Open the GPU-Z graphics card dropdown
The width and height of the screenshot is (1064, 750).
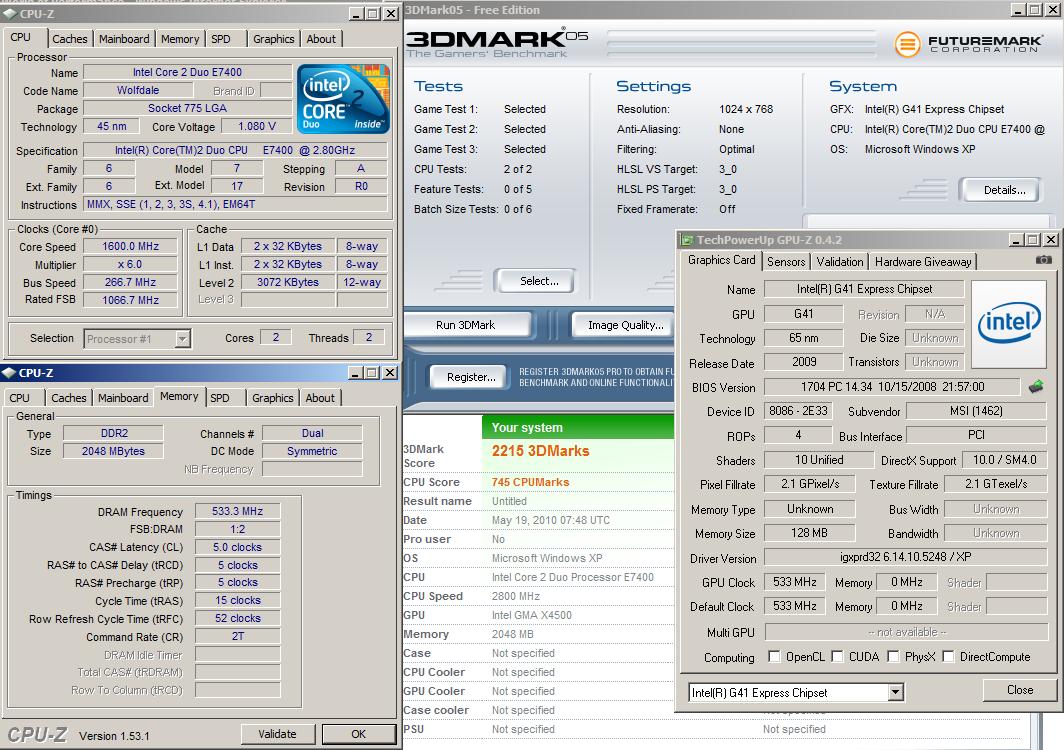896,692
